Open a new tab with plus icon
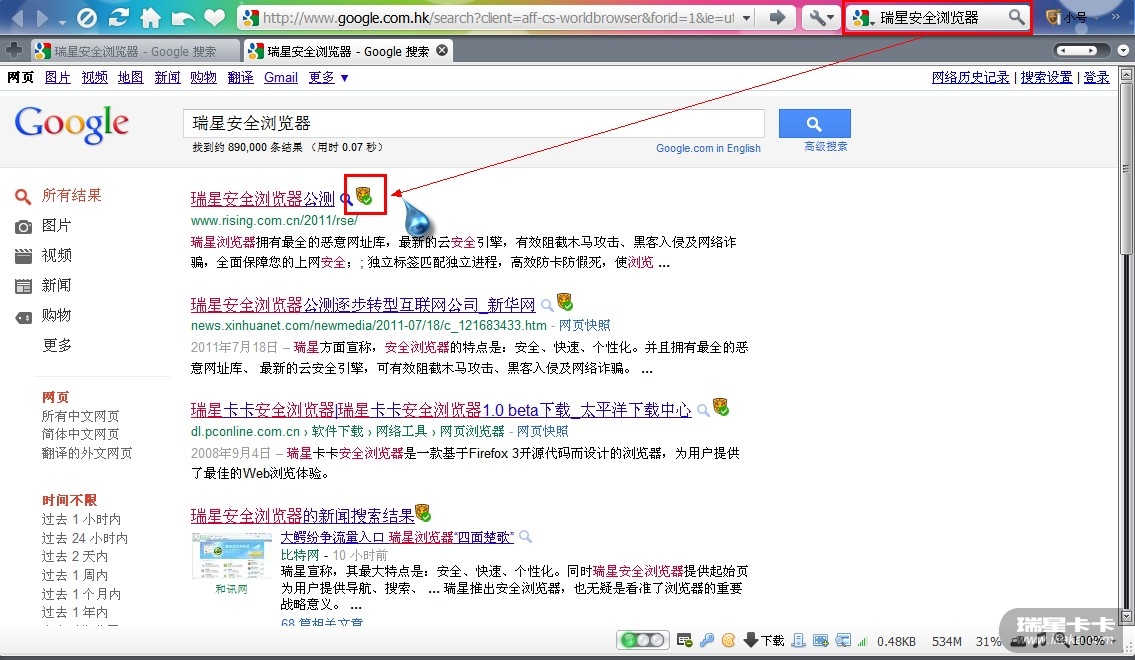 tap(13, 51)
